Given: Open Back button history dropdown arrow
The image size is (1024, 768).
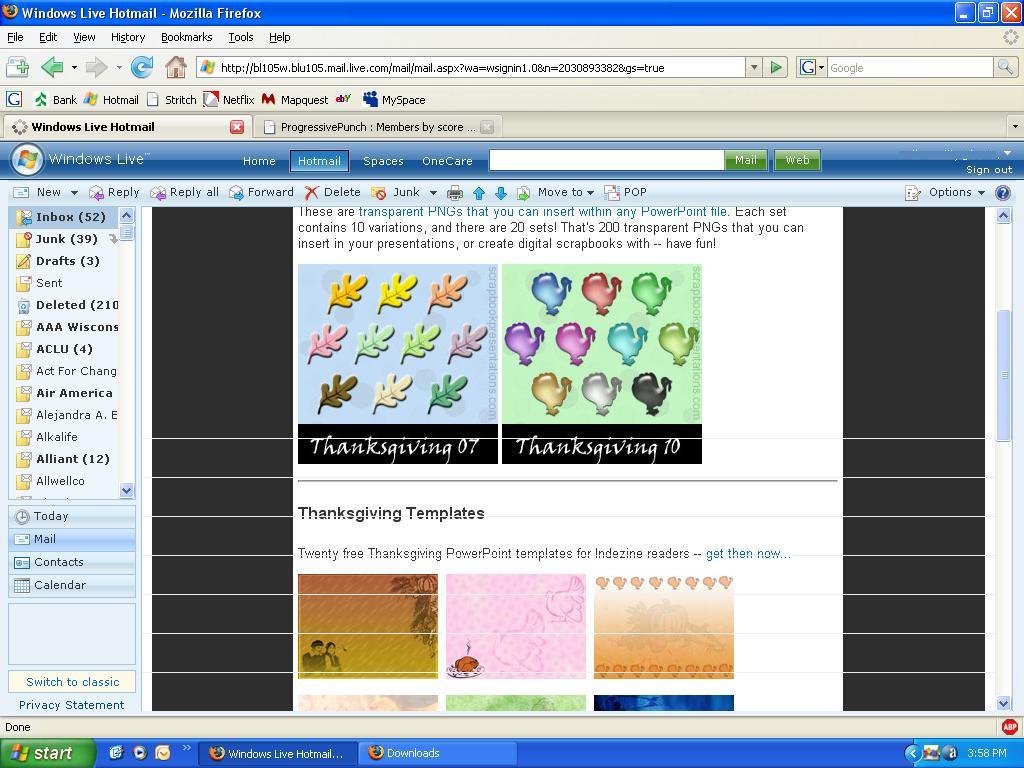Looking at the screenshot, I should click(x=74, y=67).
